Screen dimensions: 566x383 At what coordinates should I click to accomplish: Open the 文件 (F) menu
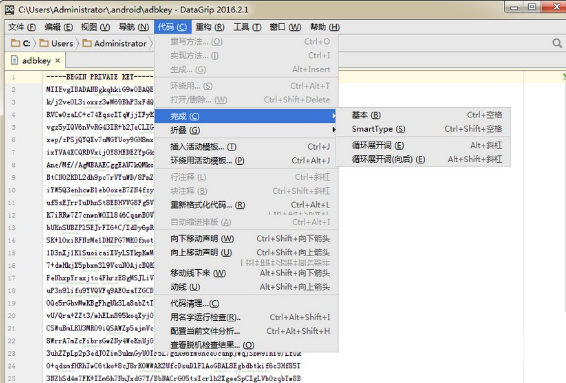click(x=22, y=27)
